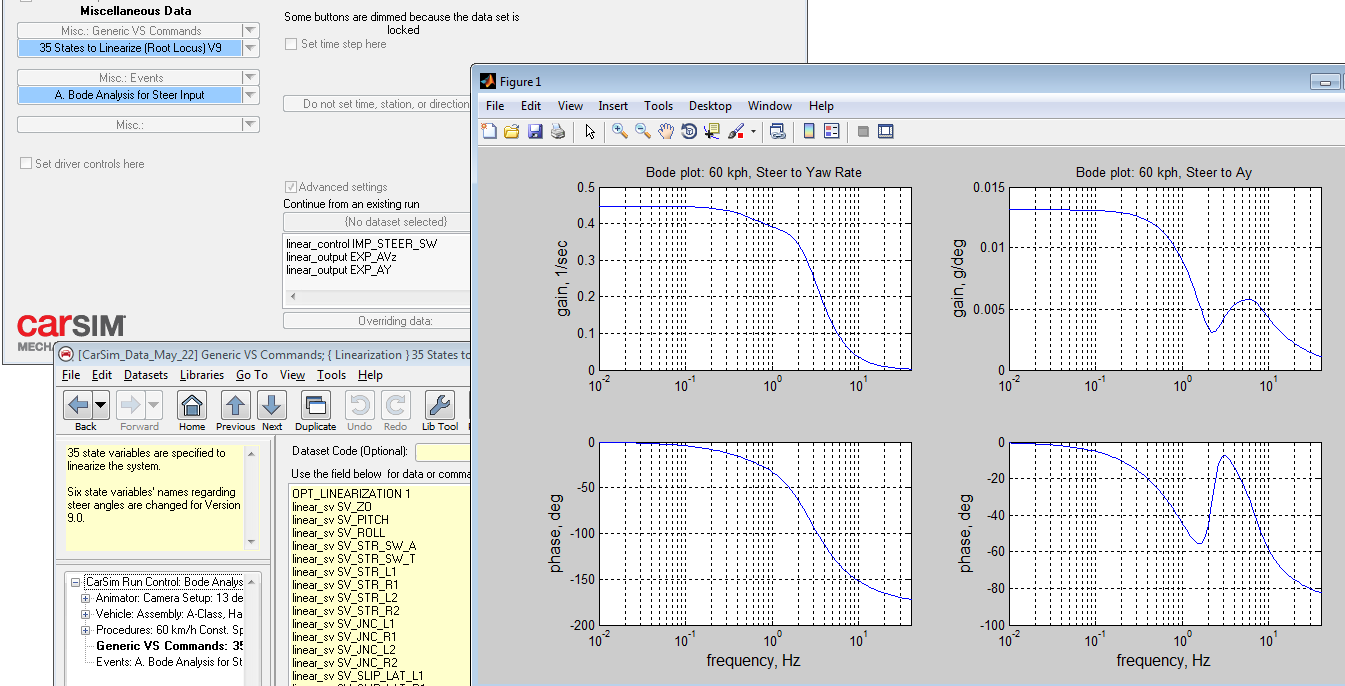Select Events: A. Bode Analysis tree item
Screen dimensions: 1345x686
[x=170, y=662]
